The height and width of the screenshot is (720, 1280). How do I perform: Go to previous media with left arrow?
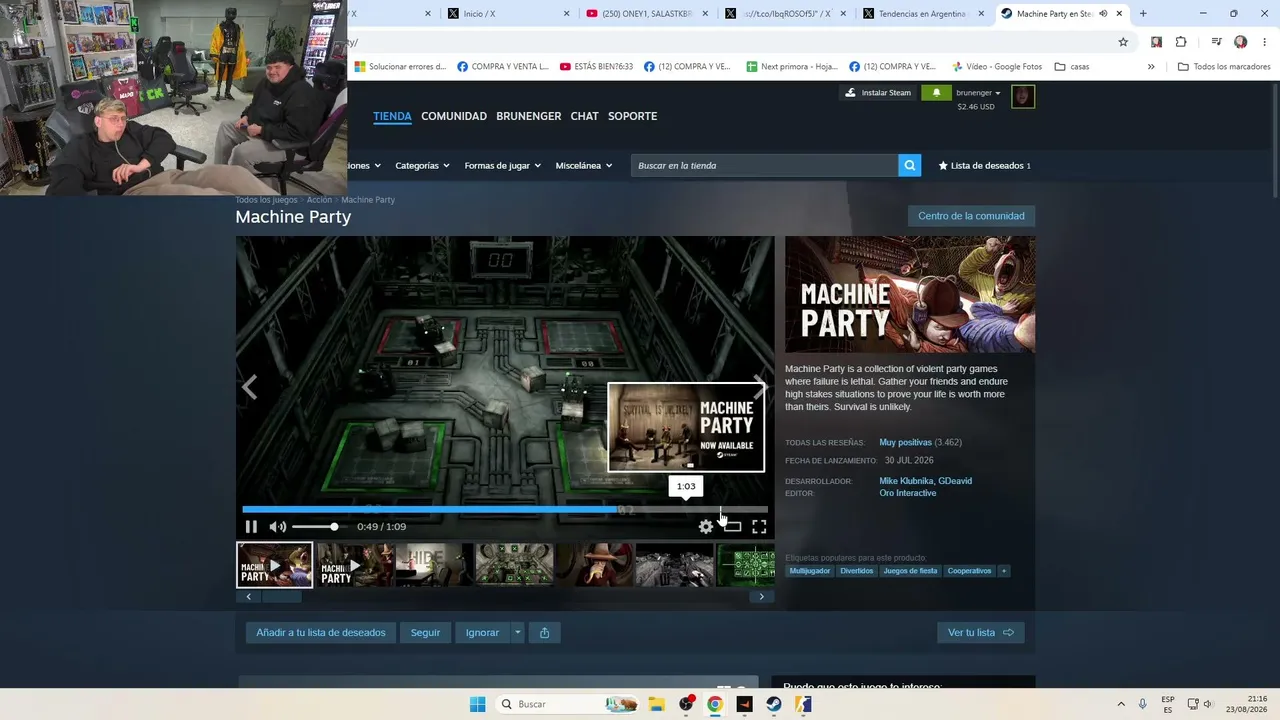250,387
